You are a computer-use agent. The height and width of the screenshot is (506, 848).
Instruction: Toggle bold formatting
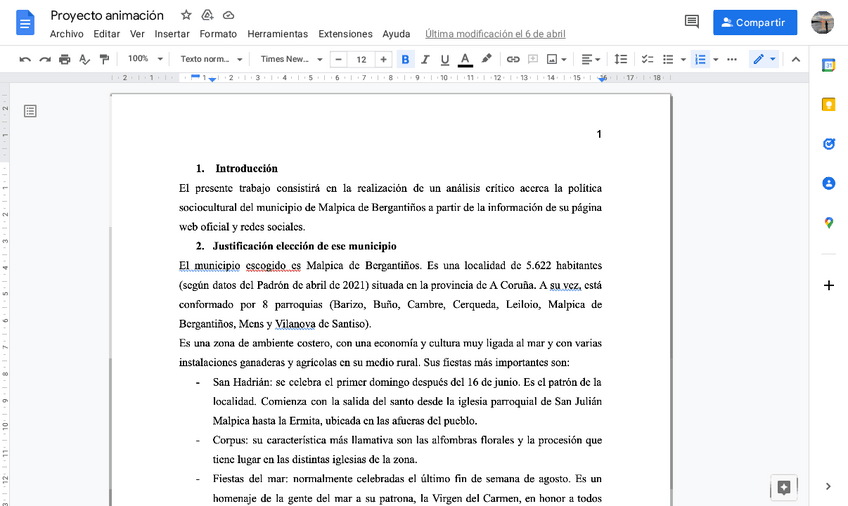[405, 59]
